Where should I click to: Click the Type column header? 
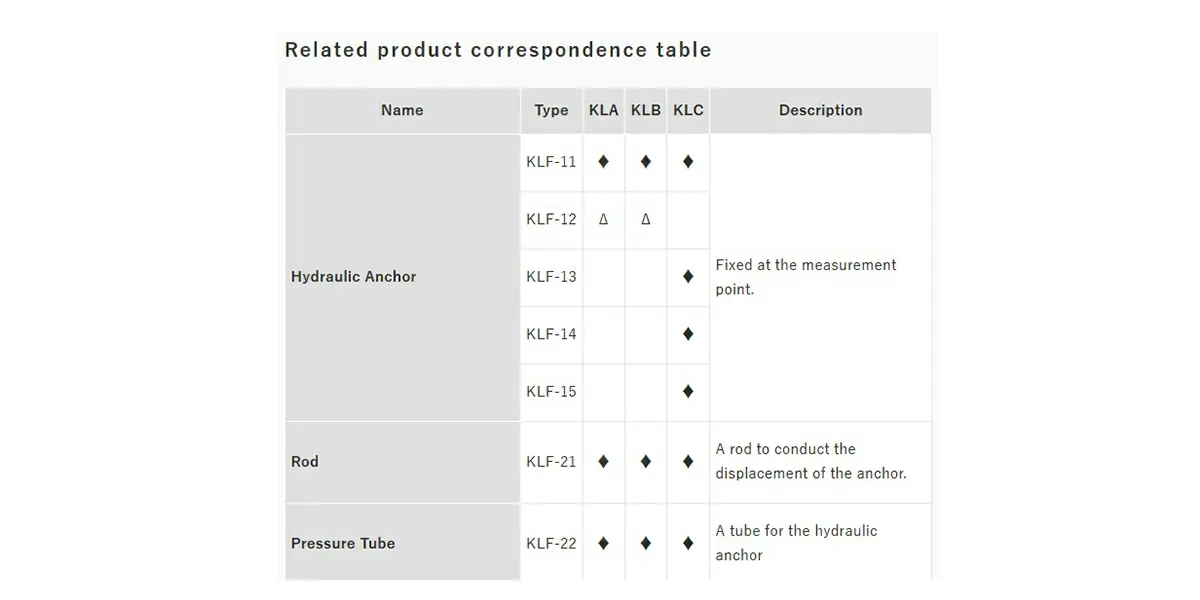tap(551, 110)
